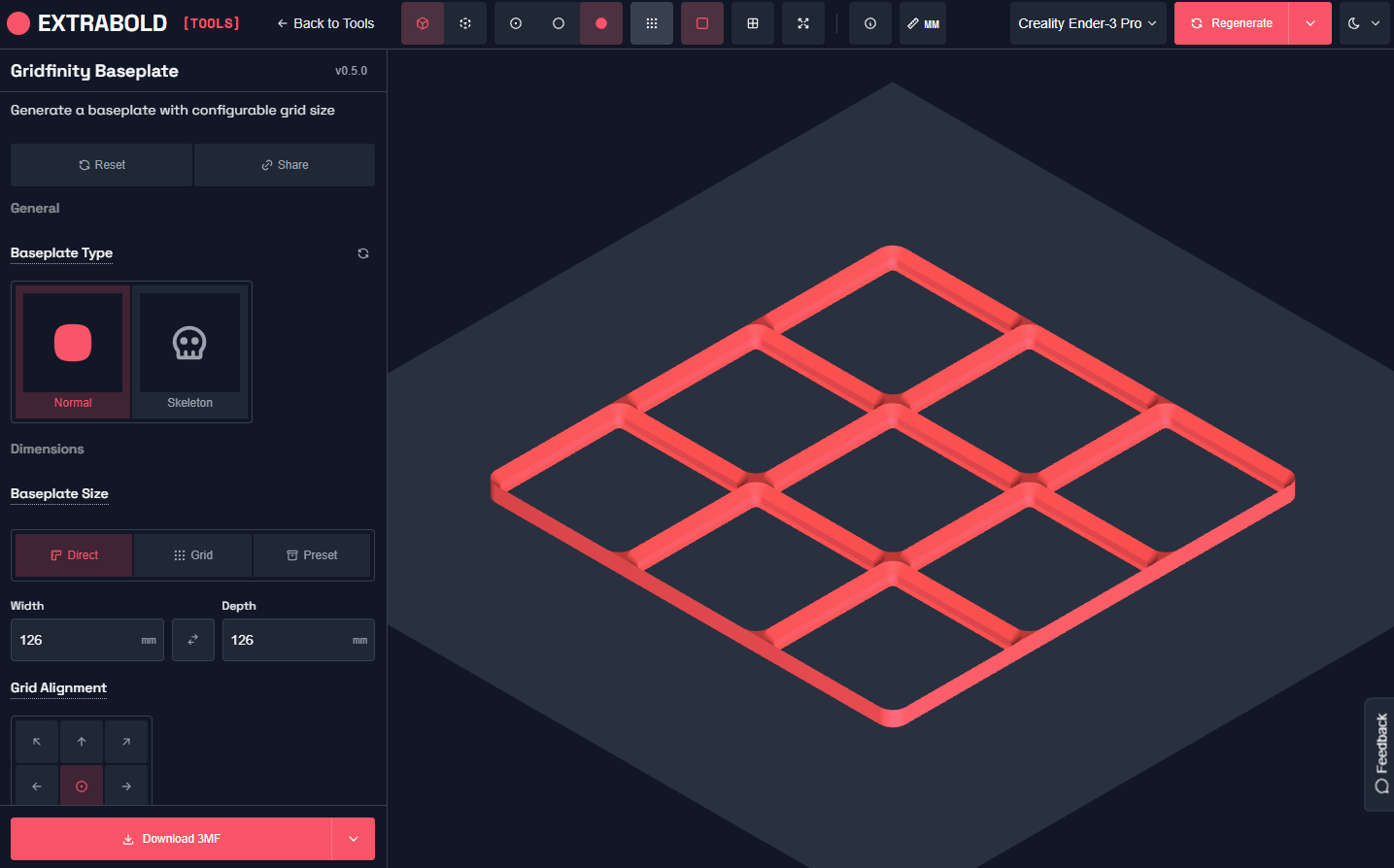Click the orbit camera controls icon
1394x868 pixels.
coord(465,22)
